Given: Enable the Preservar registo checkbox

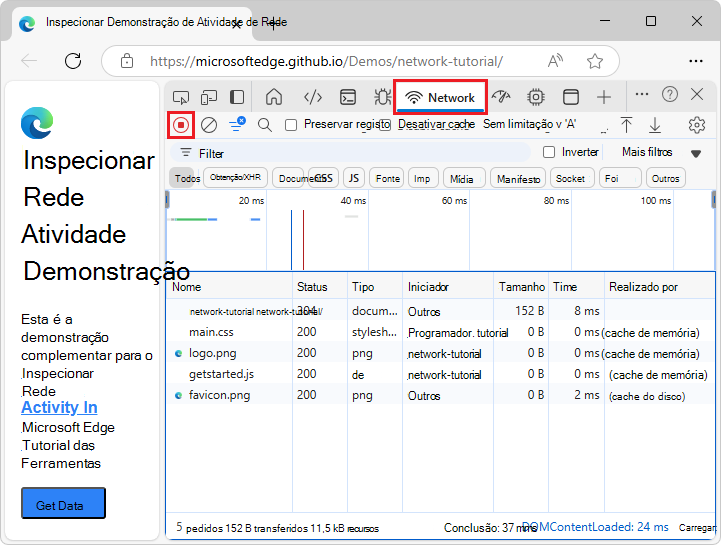Looking at the screenshot, I should 291,125.
